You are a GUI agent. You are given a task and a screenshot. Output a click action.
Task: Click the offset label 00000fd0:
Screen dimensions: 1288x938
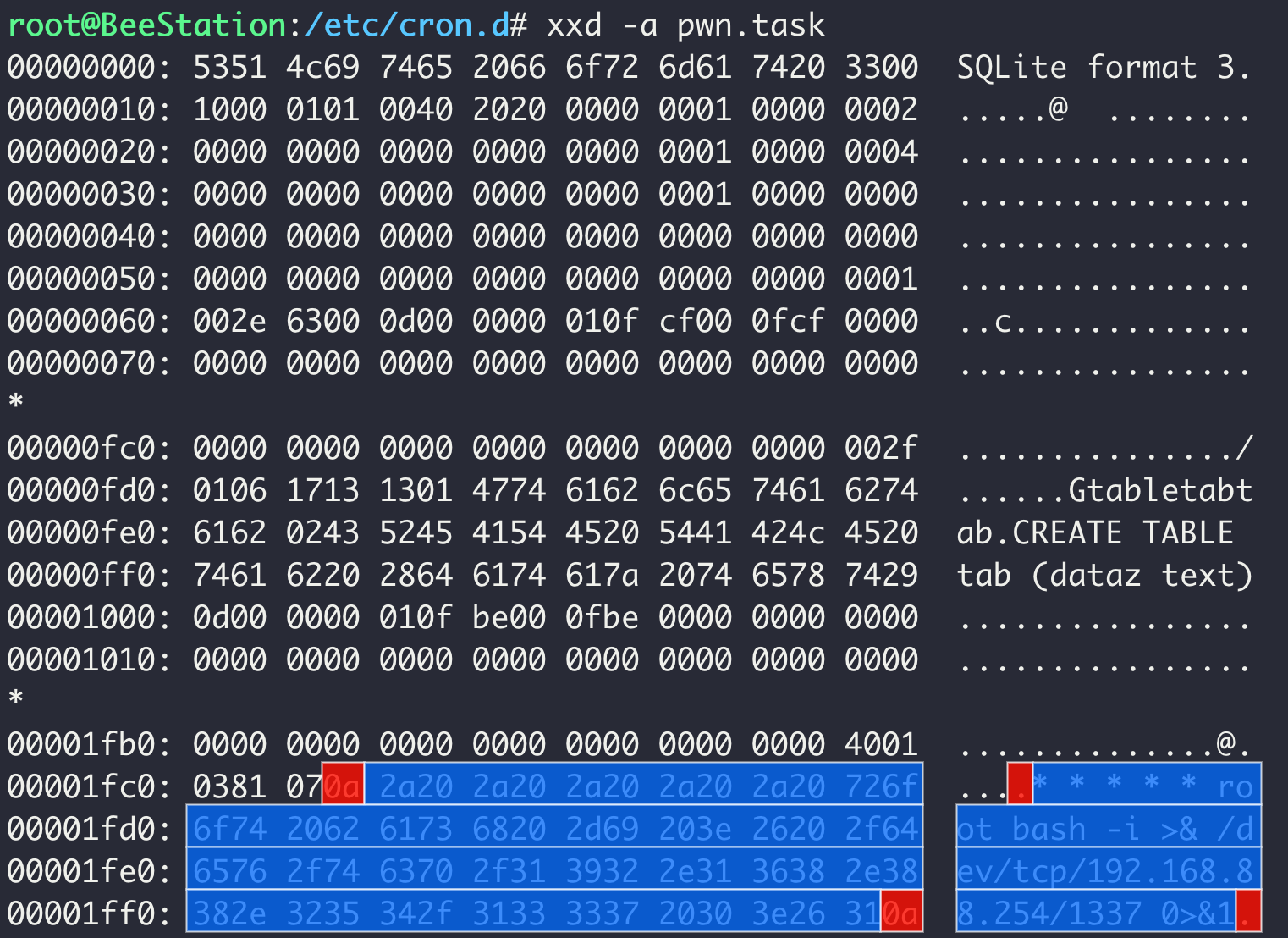89,490
